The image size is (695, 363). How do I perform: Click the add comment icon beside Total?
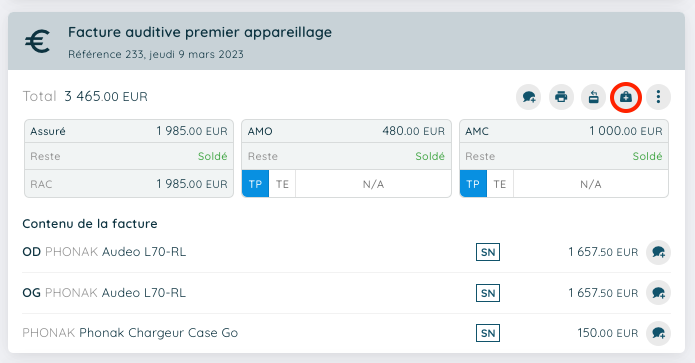coord(528,97)
